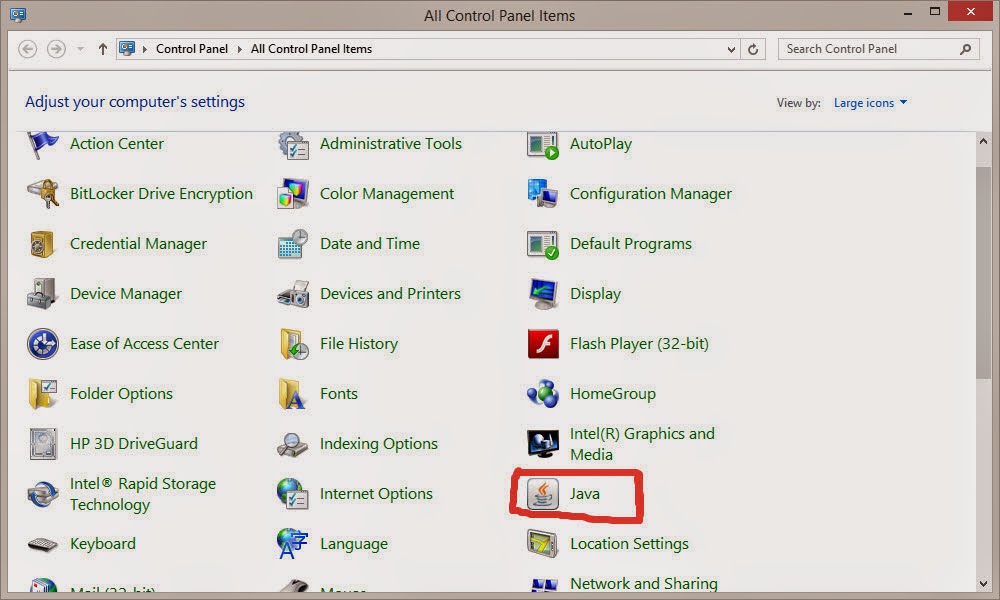Open BitLocker Drive Encryption
Image resolution: width=1000 pixels, height=600 pixels.
(x=161, y=193)
